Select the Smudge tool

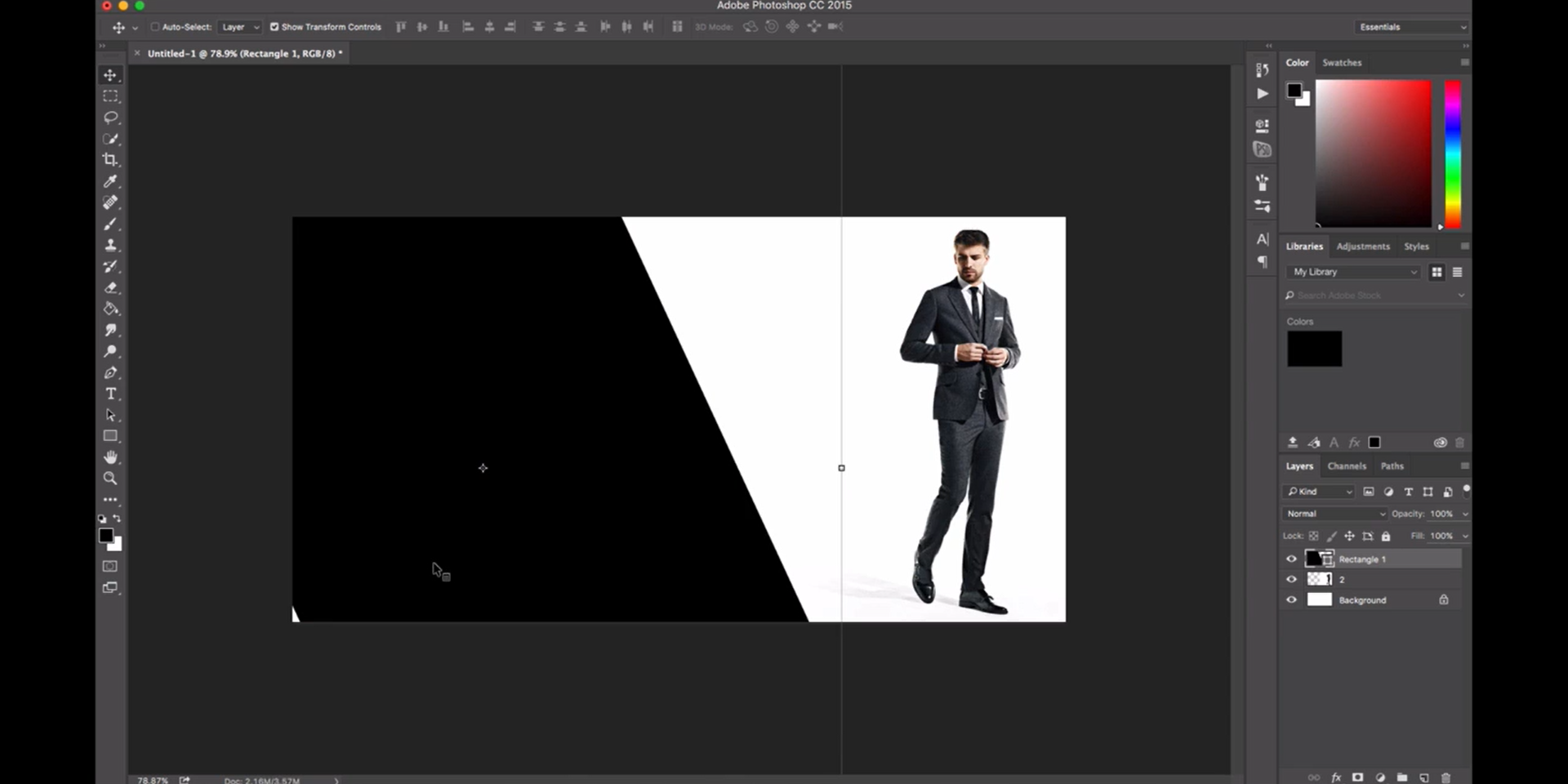(x=110, y=330)
